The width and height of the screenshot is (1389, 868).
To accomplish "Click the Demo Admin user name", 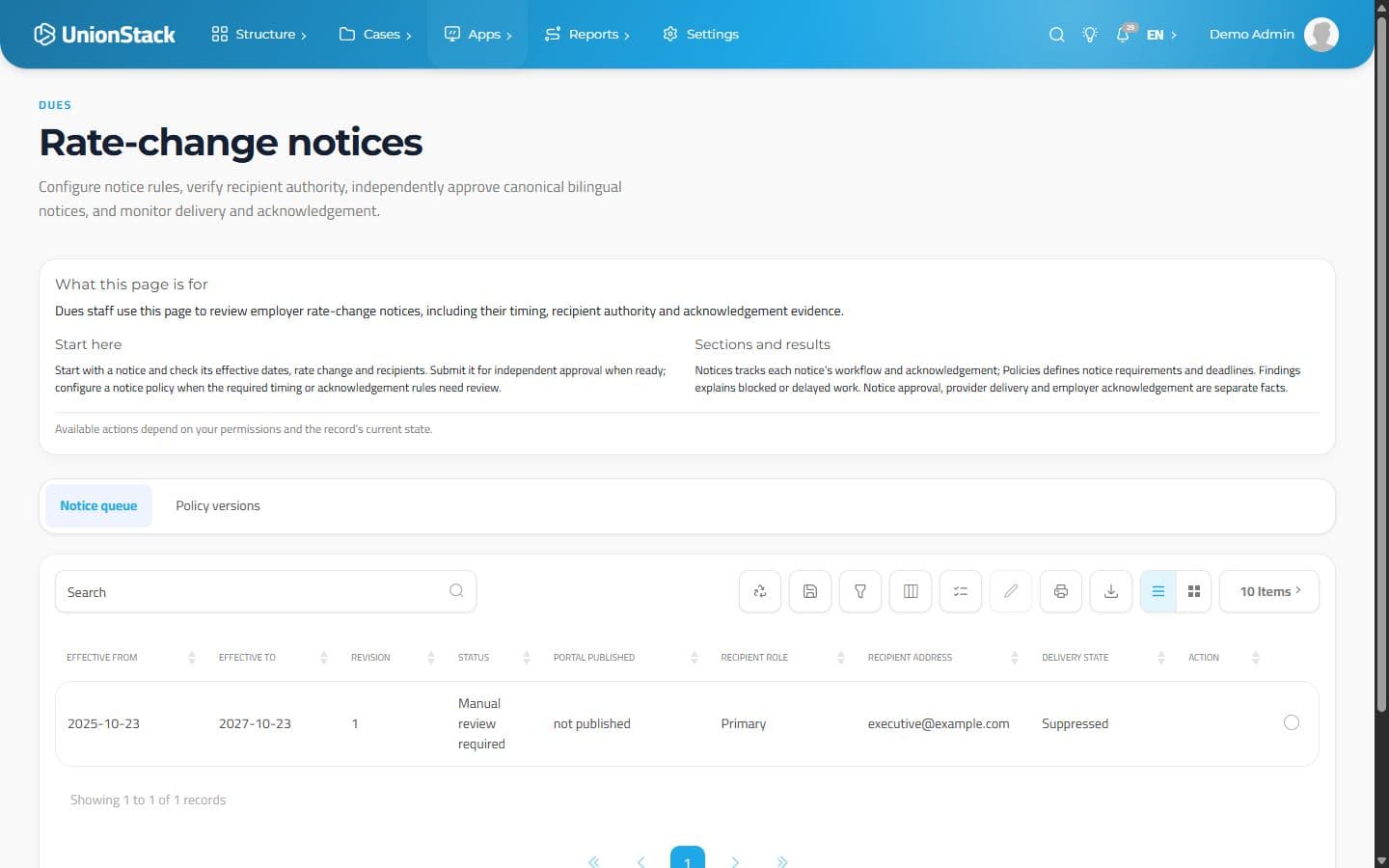I will pyautogui.click(x=1252, y=34).
